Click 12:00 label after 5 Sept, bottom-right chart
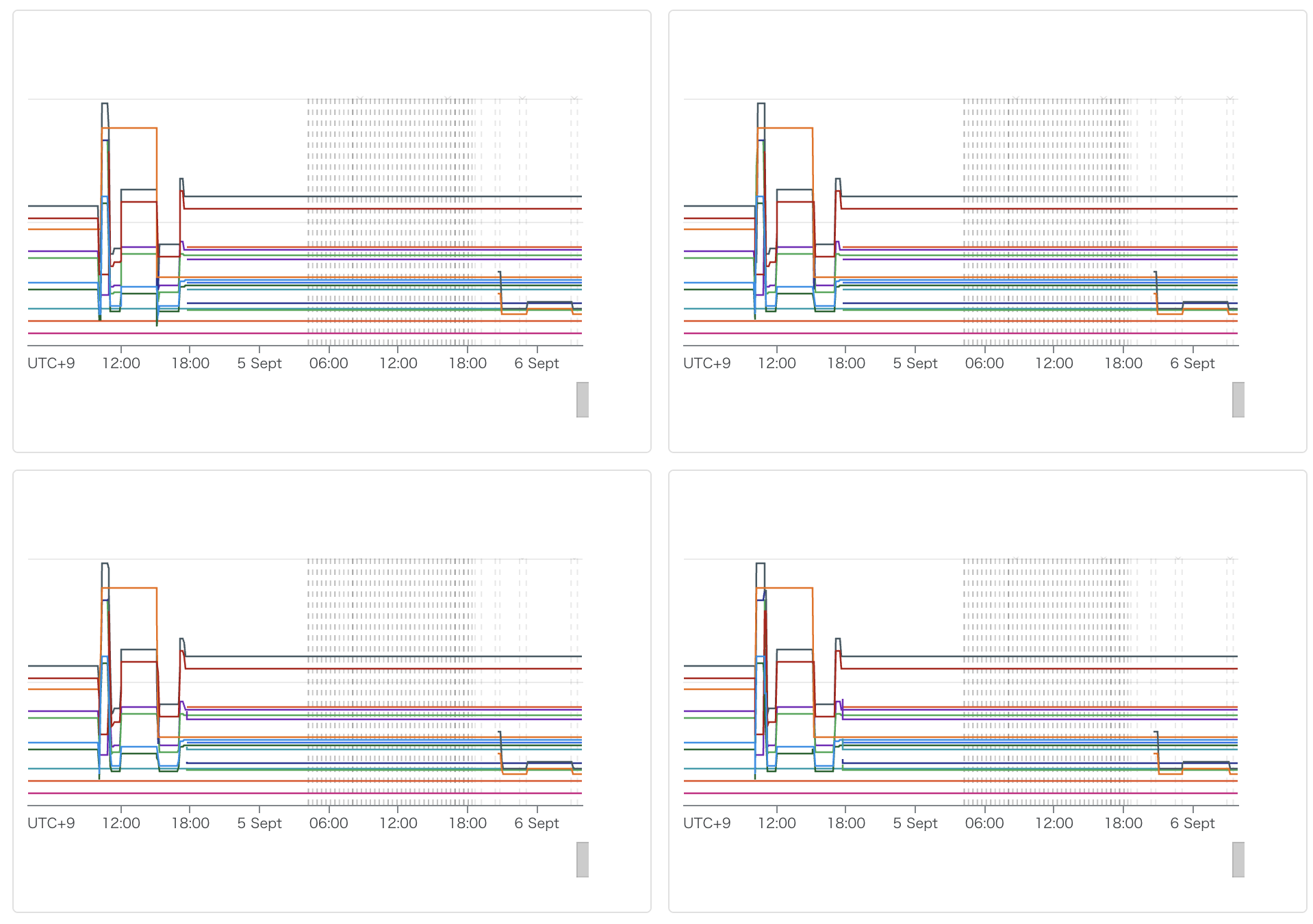The width and height of the screenshot is (1313, 924). (x=1054, y=823)
